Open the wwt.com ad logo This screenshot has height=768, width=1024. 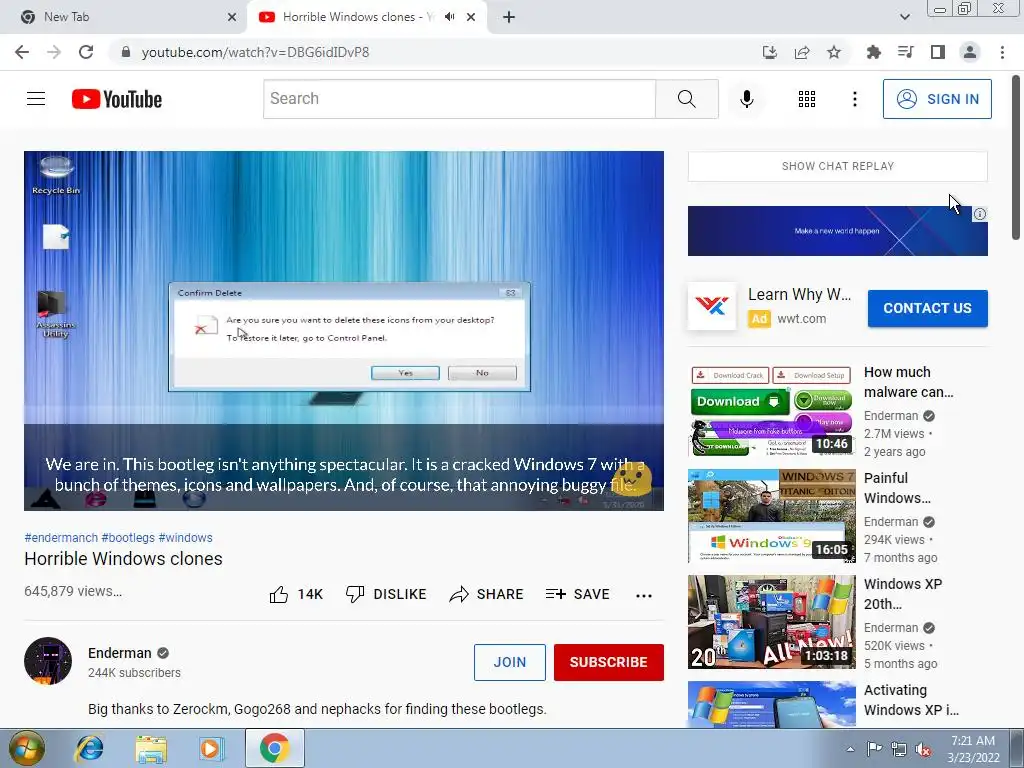click(712, 306)
